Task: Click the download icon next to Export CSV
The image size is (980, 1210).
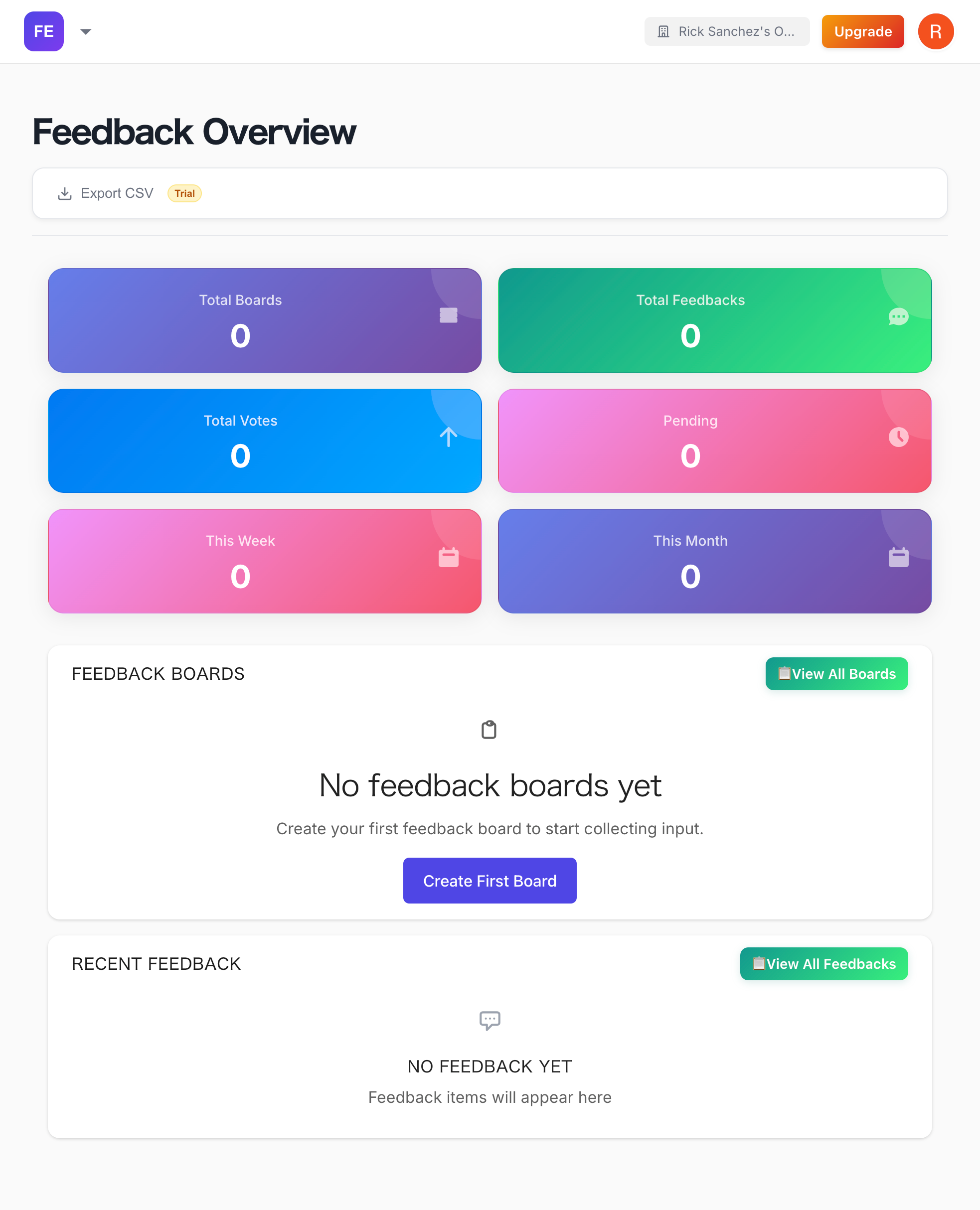Action: [x=65, y=193]
